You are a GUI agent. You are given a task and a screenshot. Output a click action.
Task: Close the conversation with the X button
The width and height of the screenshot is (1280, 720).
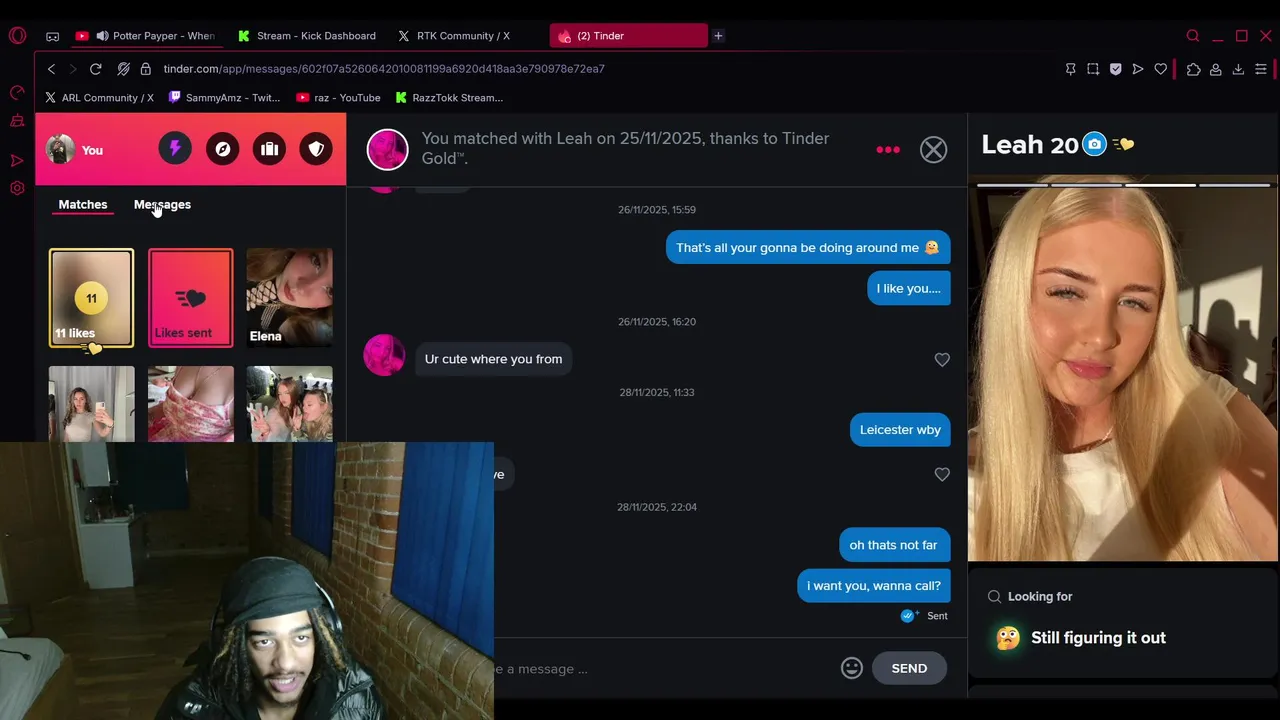[x=933, y=150]
